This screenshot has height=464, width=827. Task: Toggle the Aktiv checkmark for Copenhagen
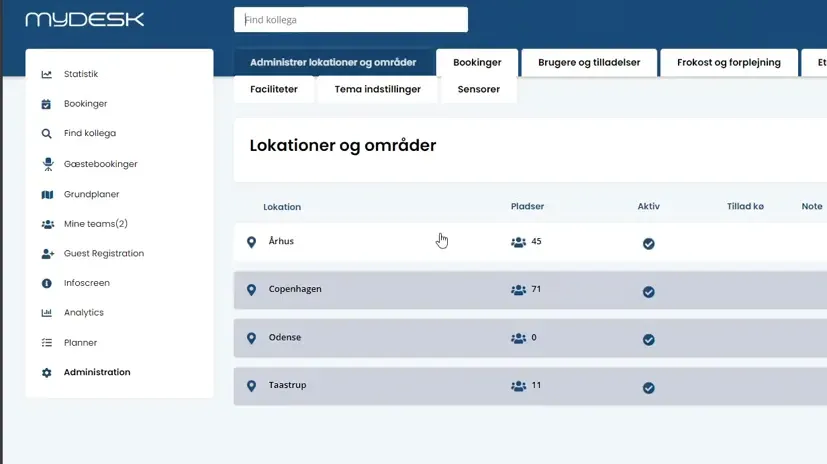click(x=649, y=292)
